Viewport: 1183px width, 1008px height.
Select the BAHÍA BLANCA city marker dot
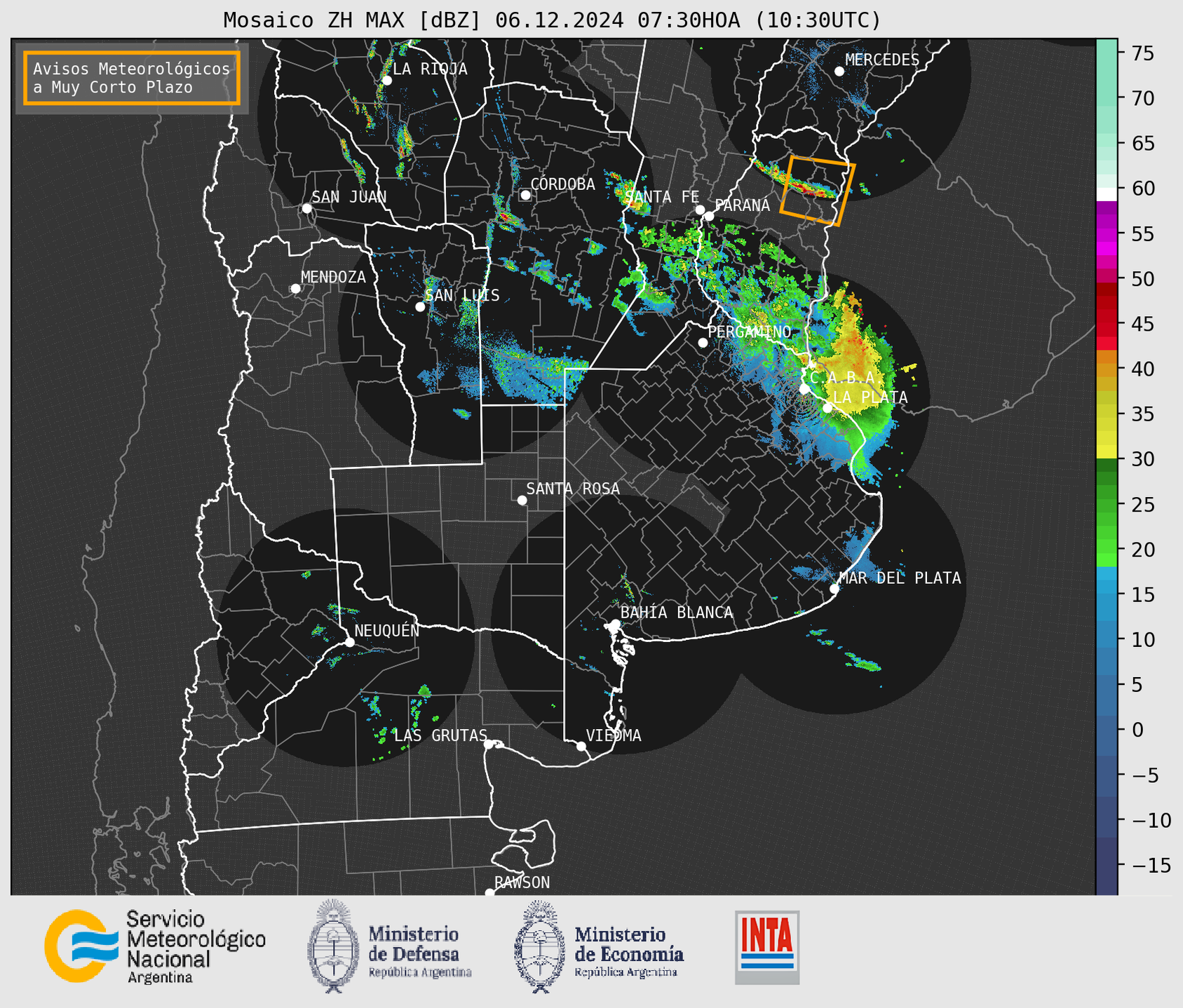click(615, 624)
